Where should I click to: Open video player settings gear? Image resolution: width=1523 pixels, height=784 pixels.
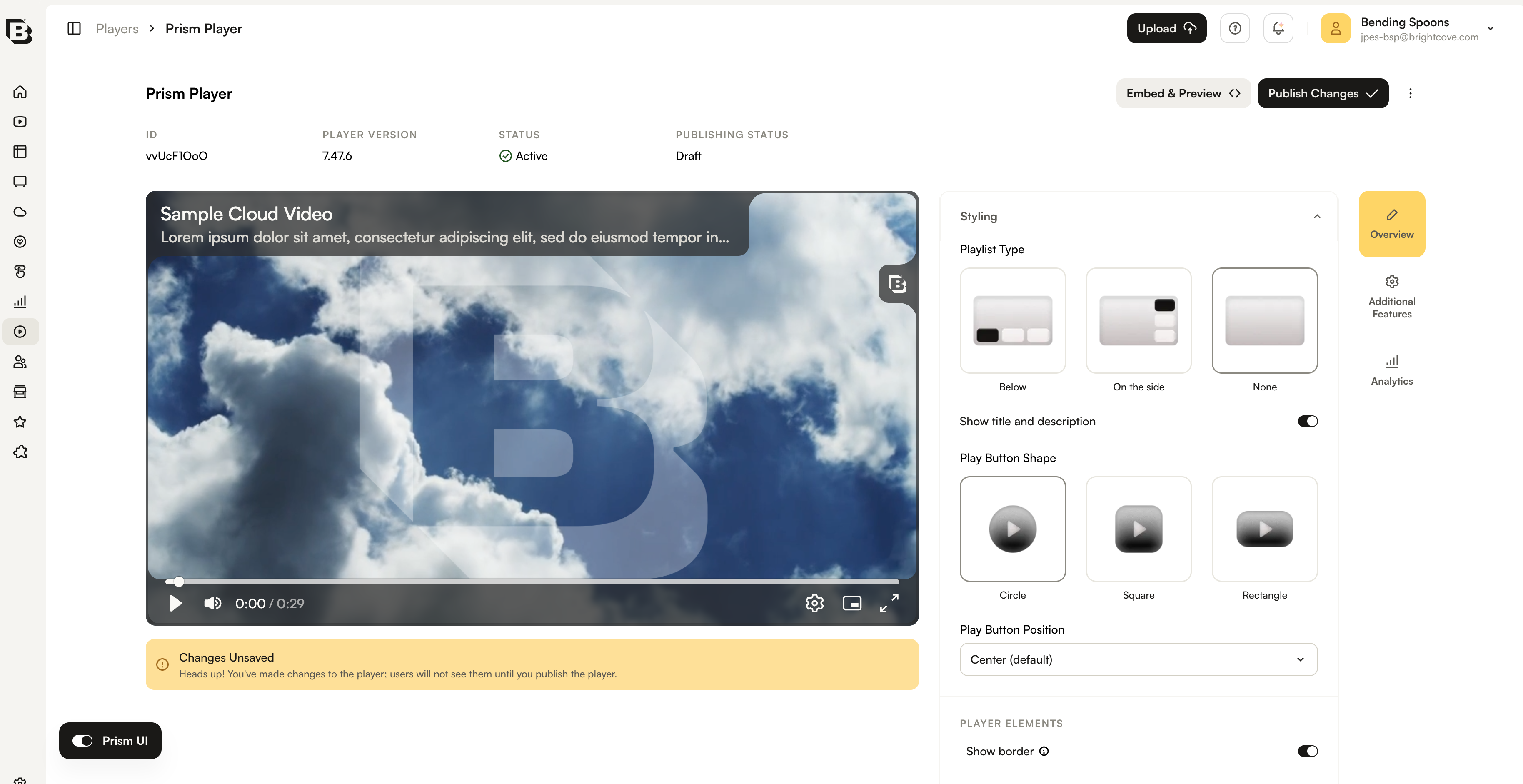[814, 603]
